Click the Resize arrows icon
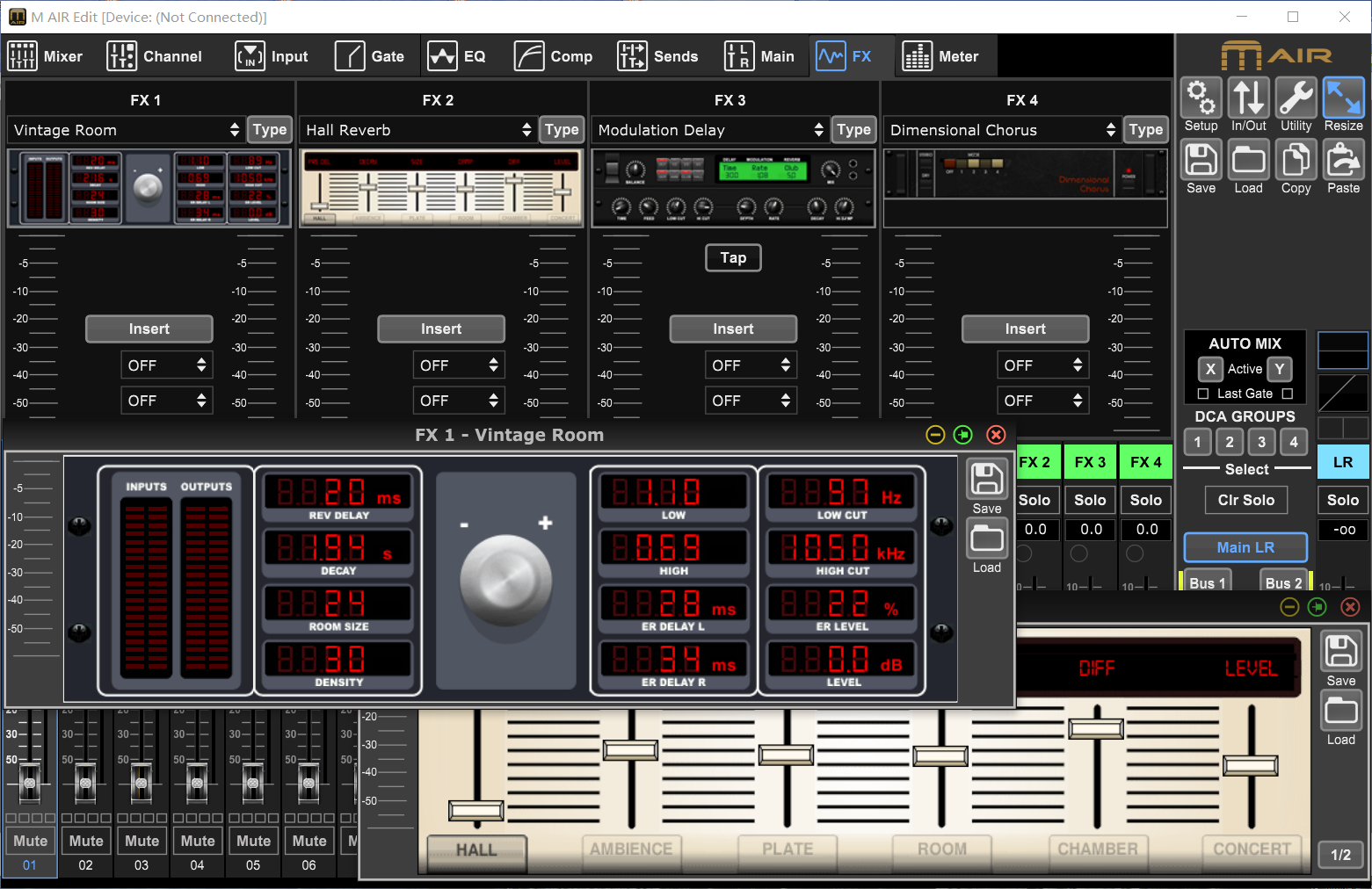 point(1343,98)
